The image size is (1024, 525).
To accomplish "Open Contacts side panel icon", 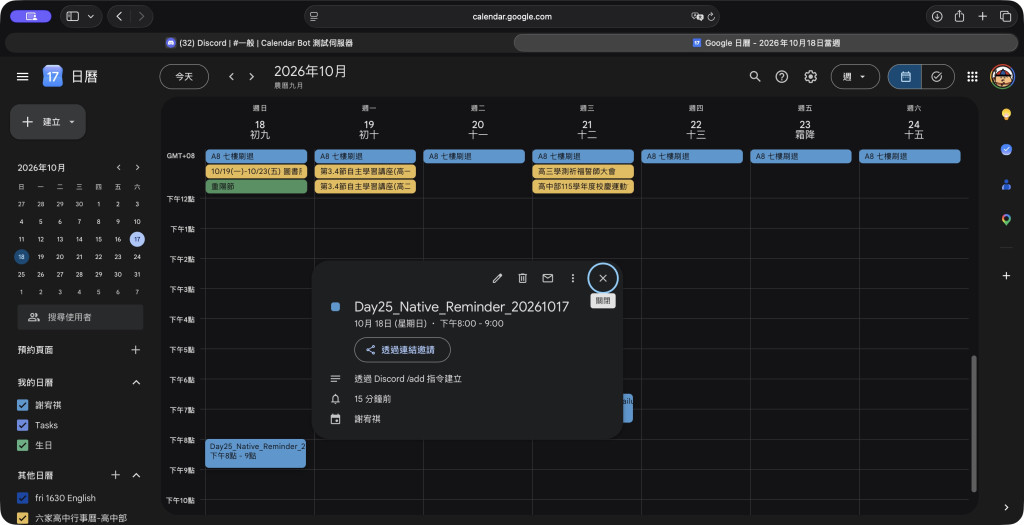I will tap(1006, 185).
